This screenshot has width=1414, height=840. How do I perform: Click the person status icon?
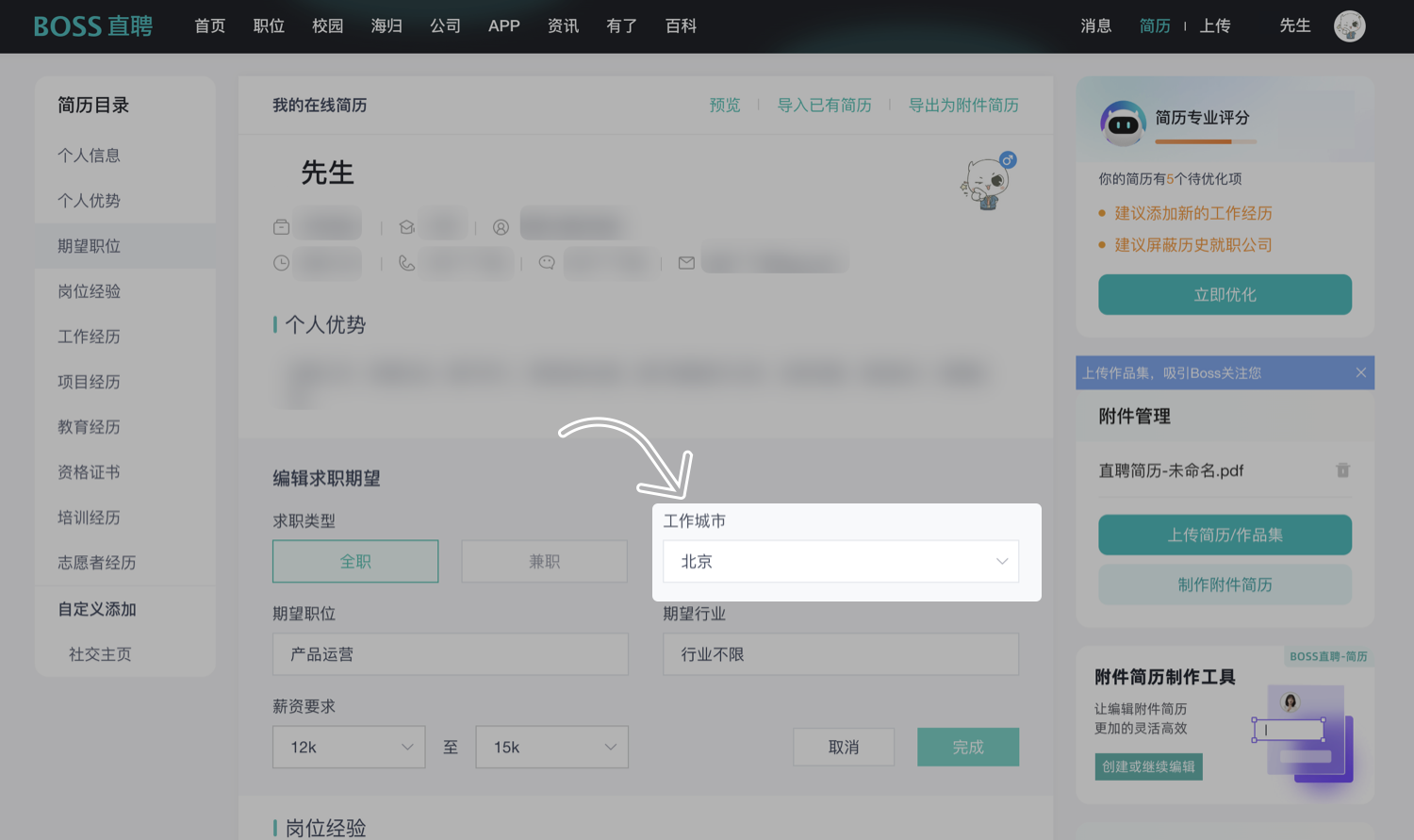pos(501,227)
